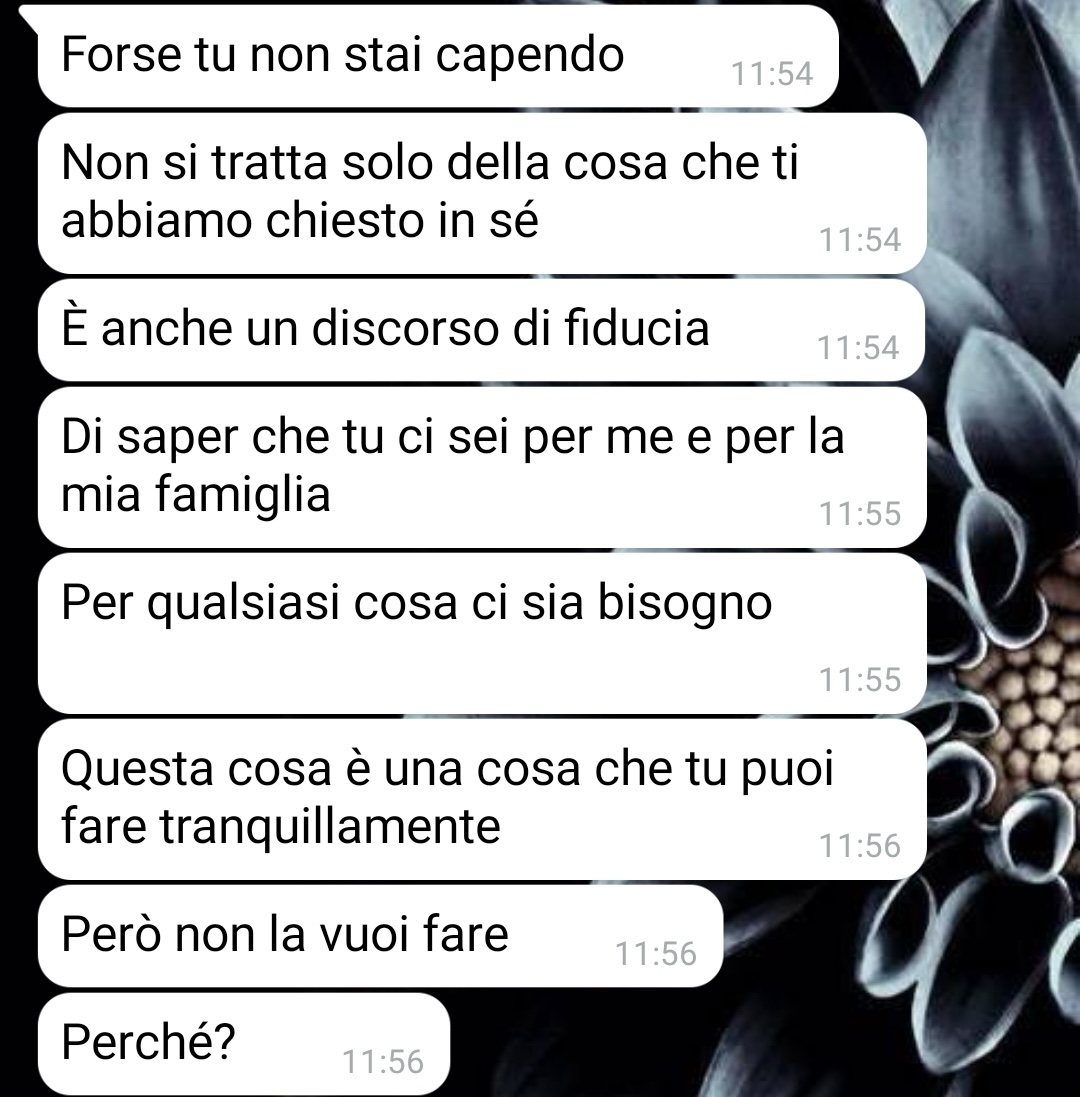
Task: Select the 'Questa cosa è una cosa' message
Action: tap(482, 799)
